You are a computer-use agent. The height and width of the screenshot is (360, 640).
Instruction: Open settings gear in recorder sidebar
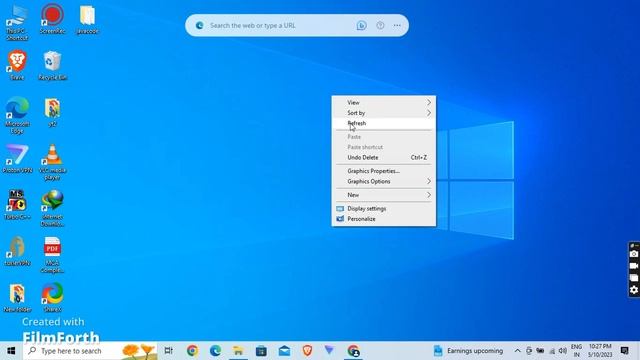pos(633,290)
